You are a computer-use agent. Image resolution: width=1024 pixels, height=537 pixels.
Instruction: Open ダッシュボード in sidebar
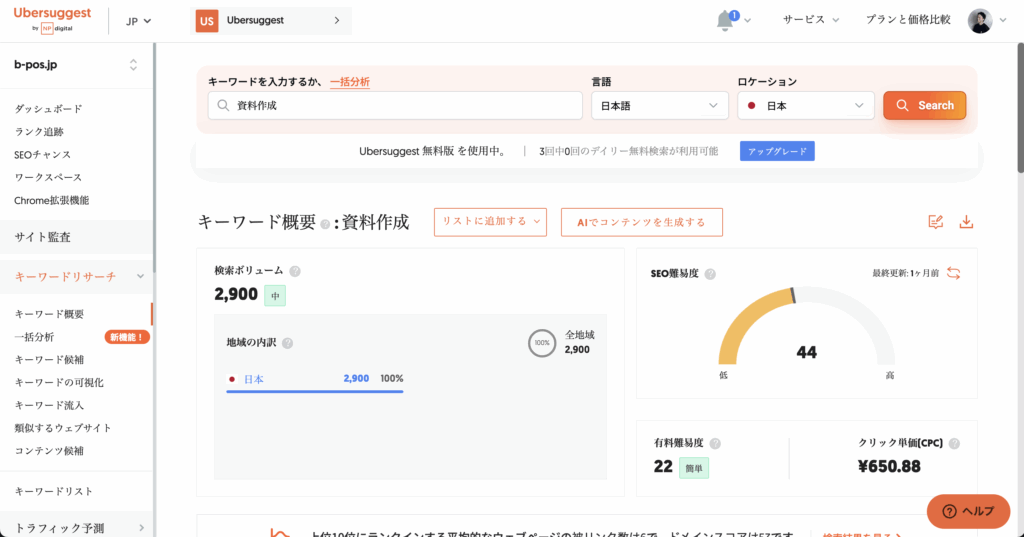(48, 108)
